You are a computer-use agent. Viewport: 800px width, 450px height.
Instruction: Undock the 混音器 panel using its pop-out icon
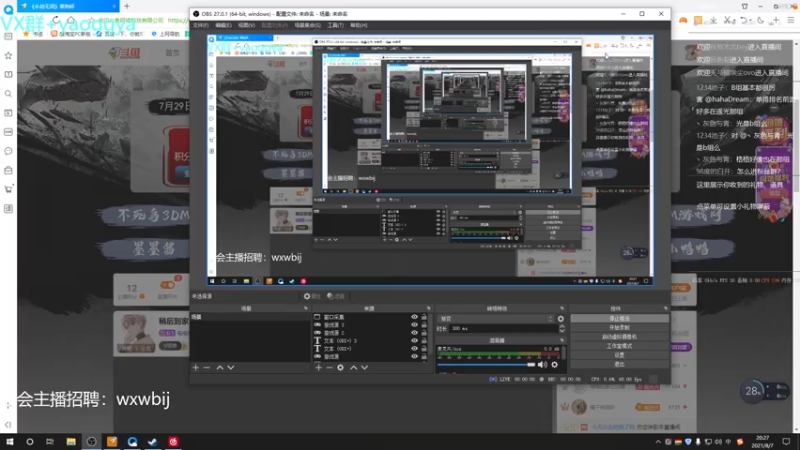[562, 340]
